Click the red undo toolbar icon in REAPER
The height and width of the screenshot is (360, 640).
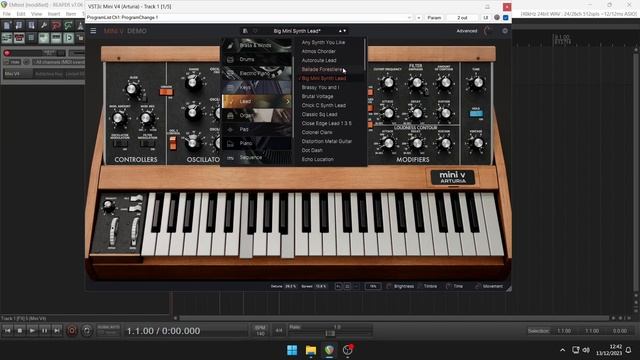56,26
